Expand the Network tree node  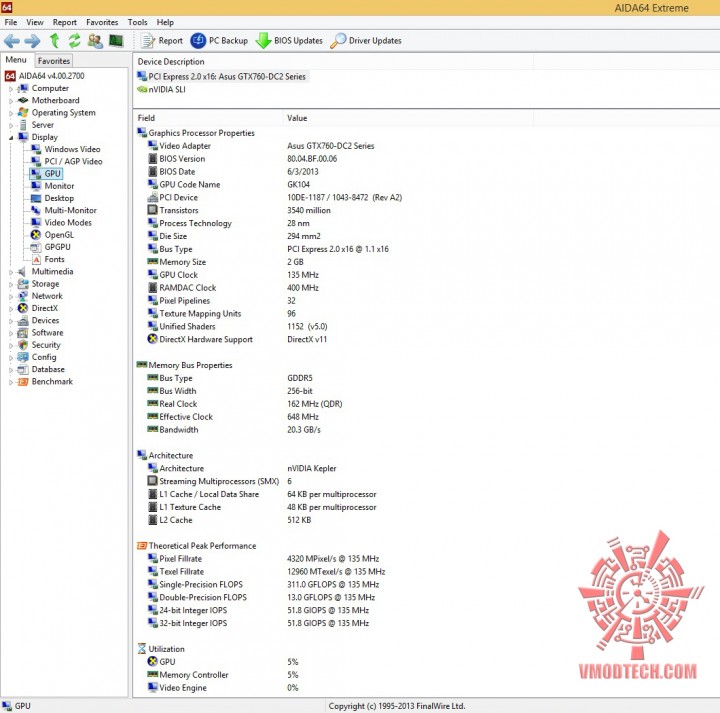click(x=11, y=296)
